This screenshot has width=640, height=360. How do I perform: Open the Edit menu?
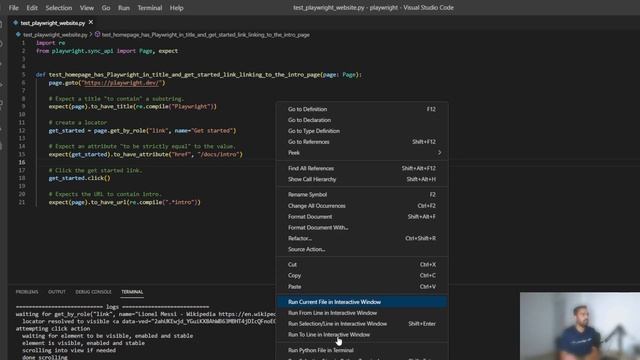pyautogui.click(x=32, y=8)
